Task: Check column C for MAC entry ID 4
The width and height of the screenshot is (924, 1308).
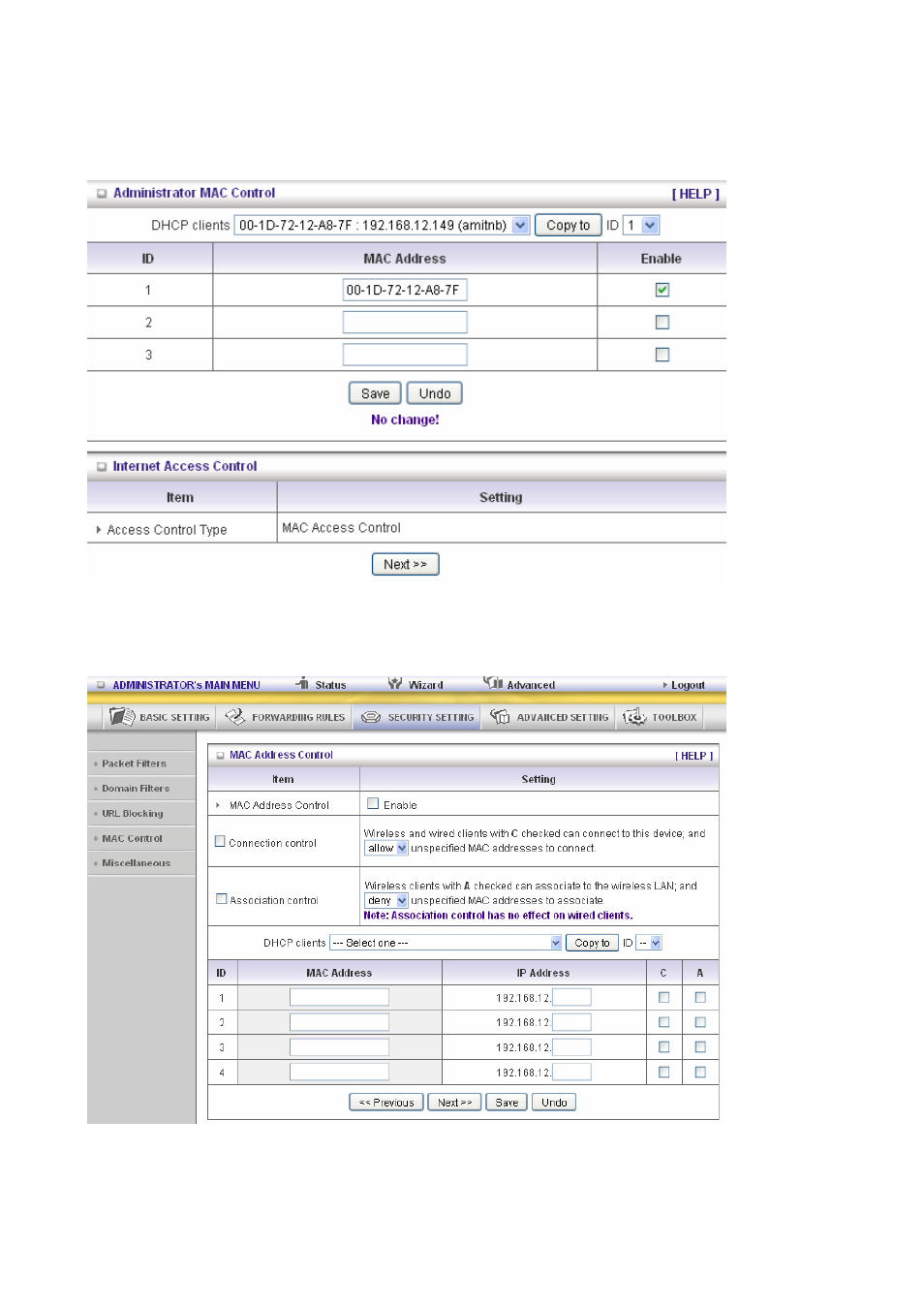Action: 664,1072
